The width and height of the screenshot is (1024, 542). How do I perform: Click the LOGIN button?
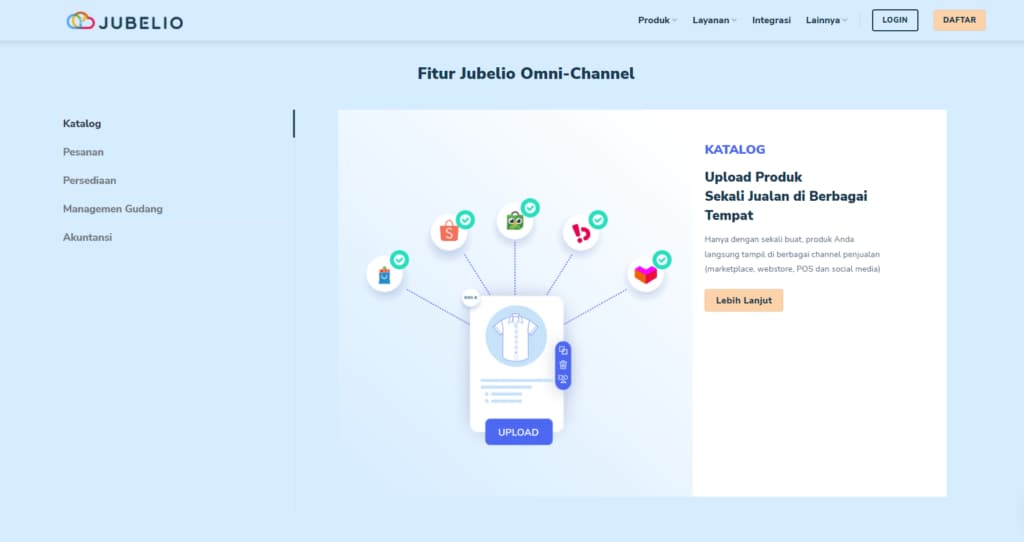pyautogui.click(x=895, y=20)
